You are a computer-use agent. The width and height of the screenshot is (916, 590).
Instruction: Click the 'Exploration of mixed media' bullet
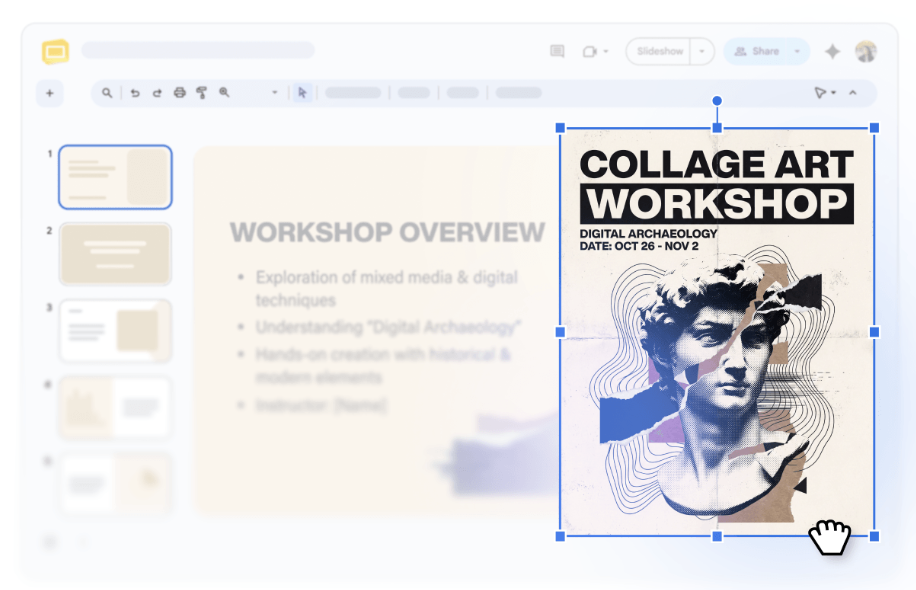pos(386,288)
